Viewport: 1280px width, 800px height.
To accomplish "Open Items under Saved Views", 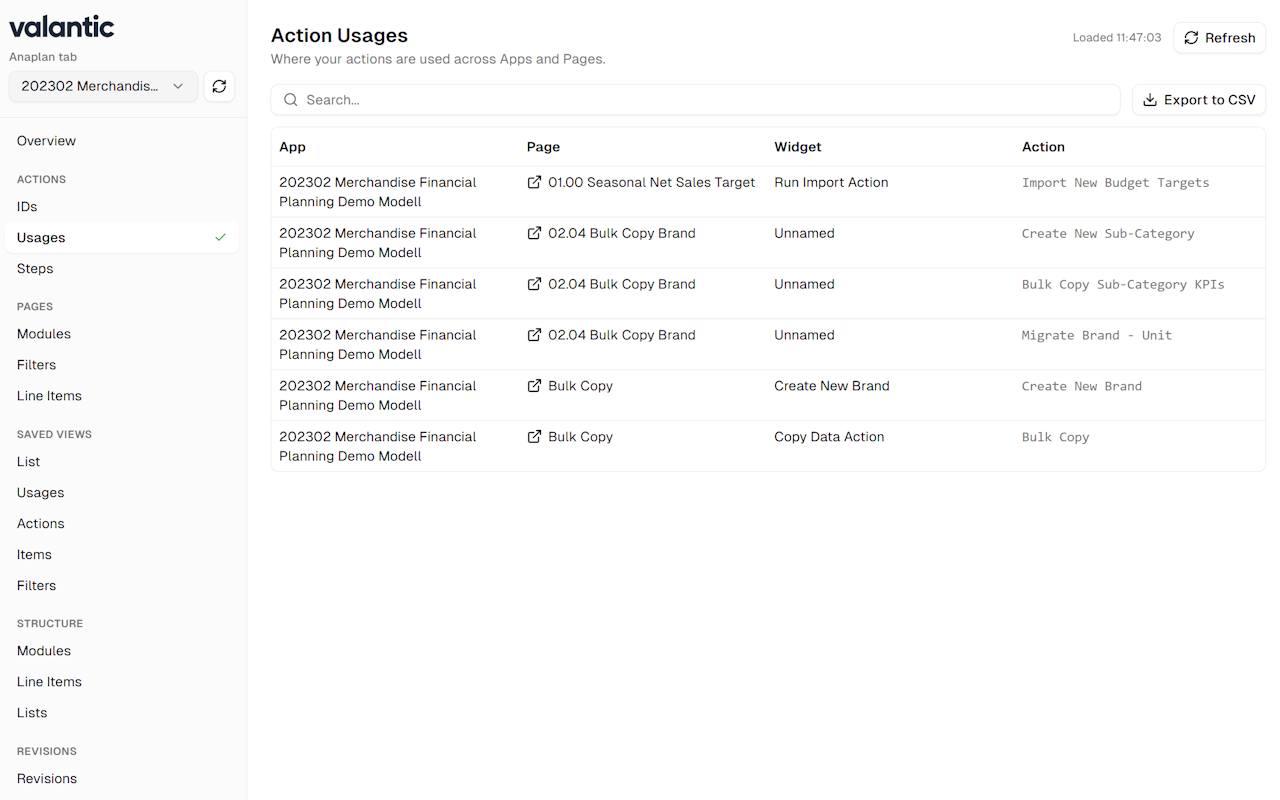I will [122, 555].
